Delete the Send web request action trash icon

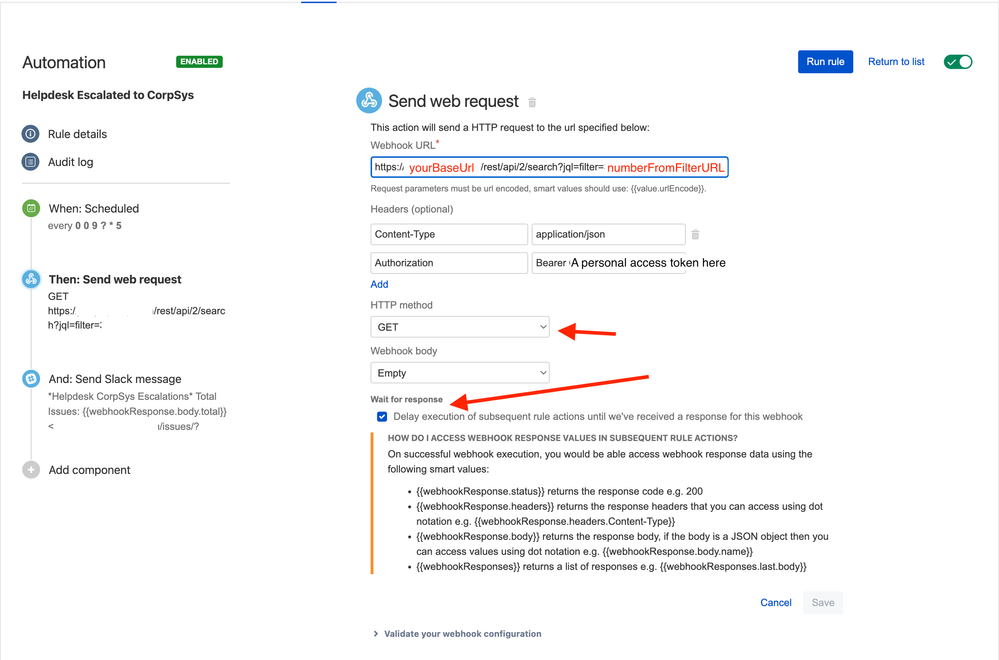tap(532, 102)
